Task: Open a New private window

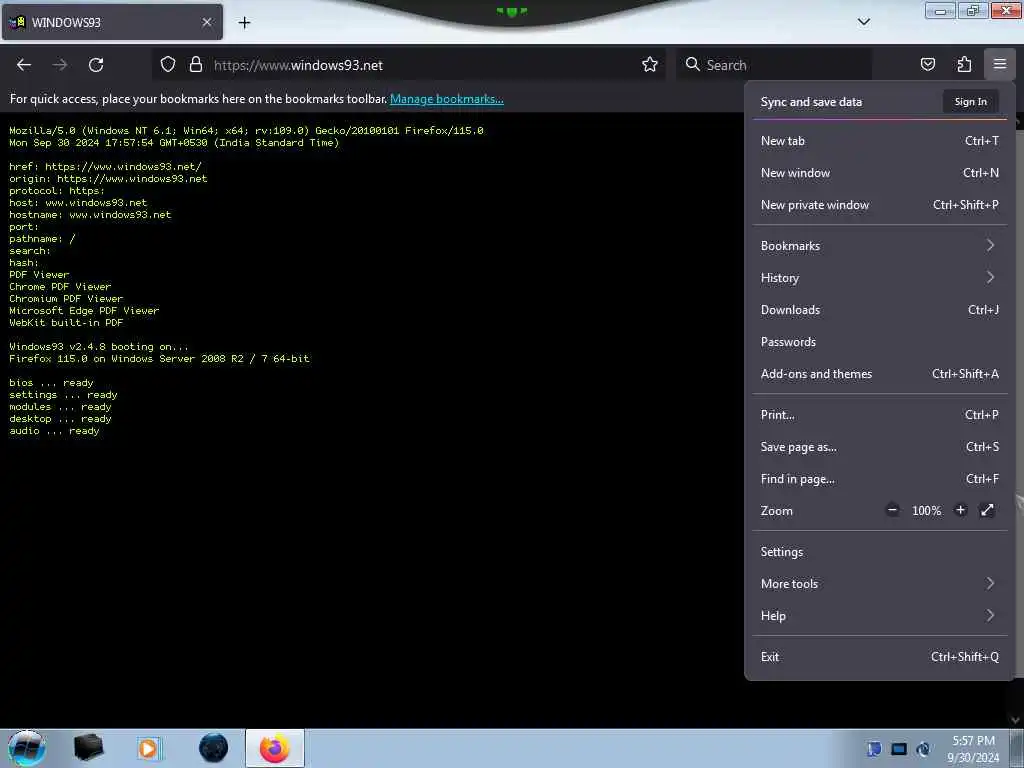Action: pos(879,205)
